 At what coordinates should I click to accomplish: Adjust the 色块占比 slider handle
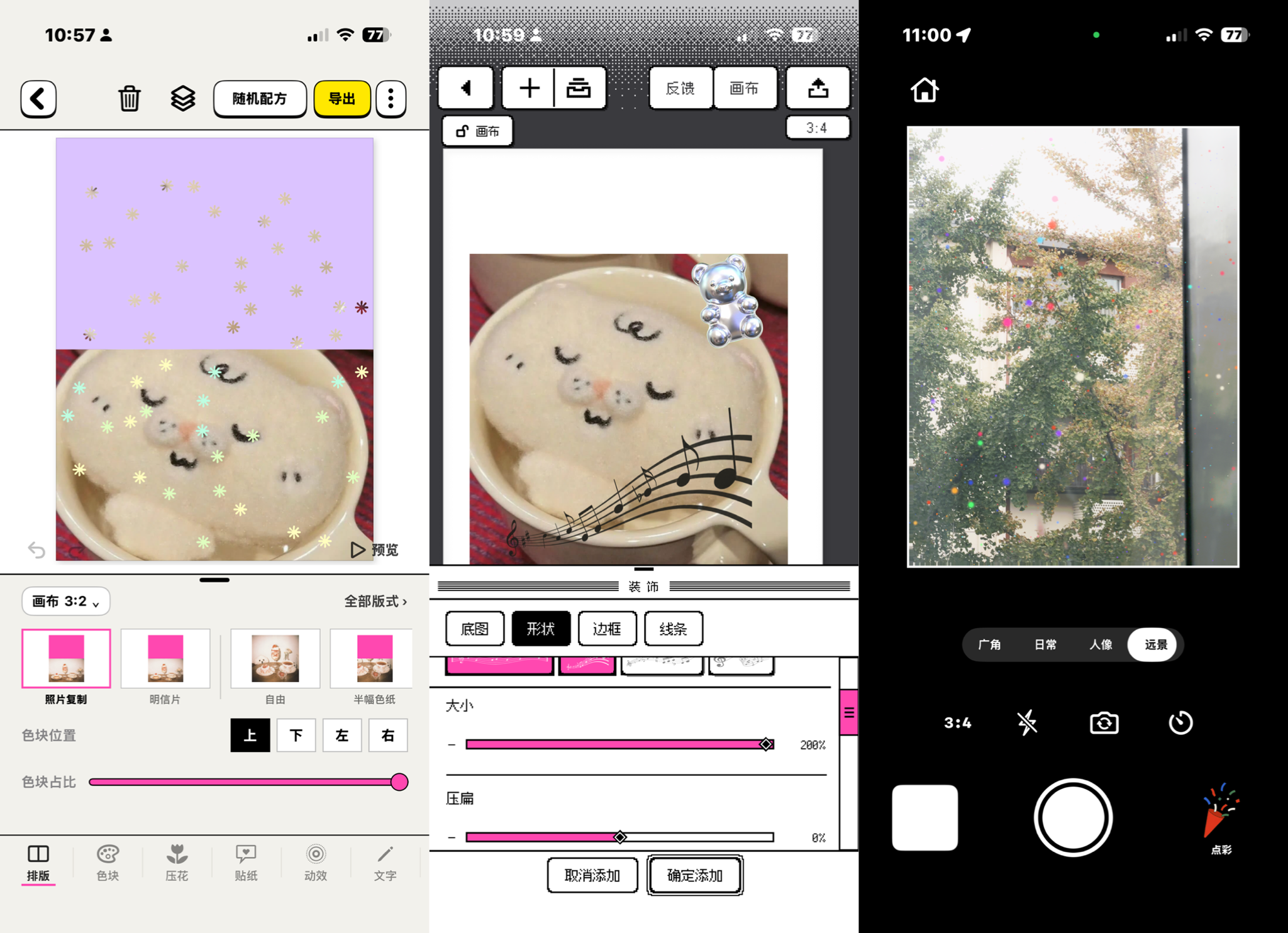[399, 782]
